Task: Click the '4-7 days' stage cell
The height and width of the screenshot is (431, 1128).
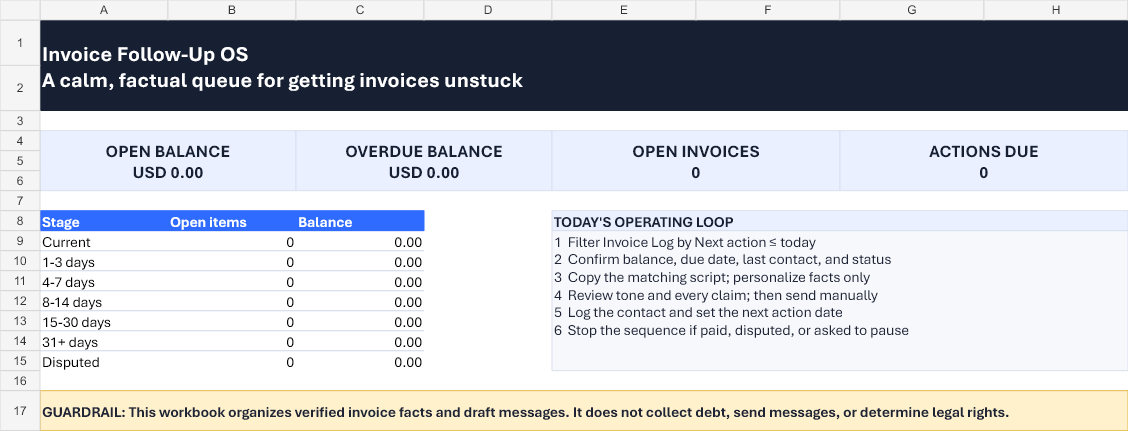Action: [104, 283]
